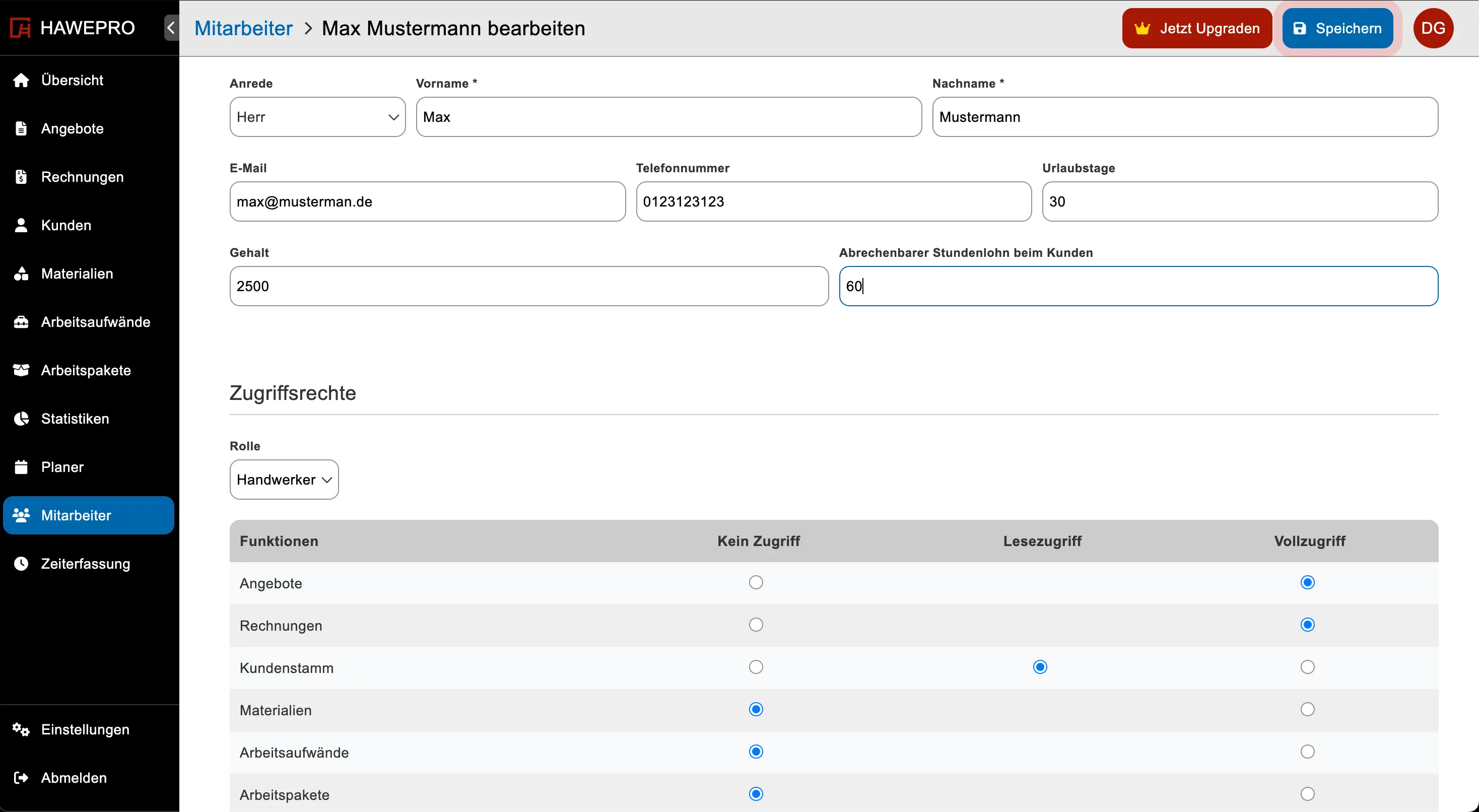Viewport: 1479px width, 812px height.
Task: Click the Statistiken pie chart icon
Action: pyautogui.click(x=21, y=418)
